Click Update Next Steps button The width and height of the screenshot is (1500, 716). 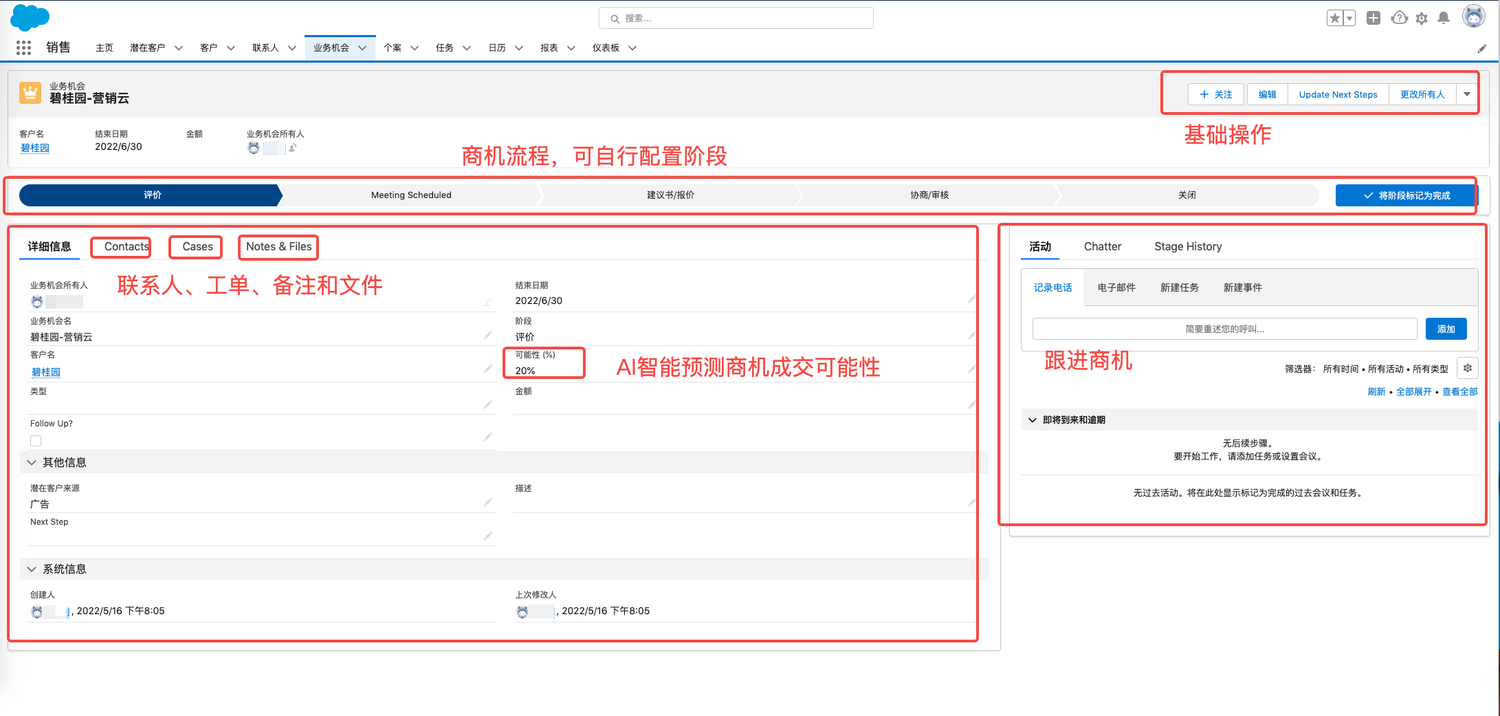(x=1338, y=94)
